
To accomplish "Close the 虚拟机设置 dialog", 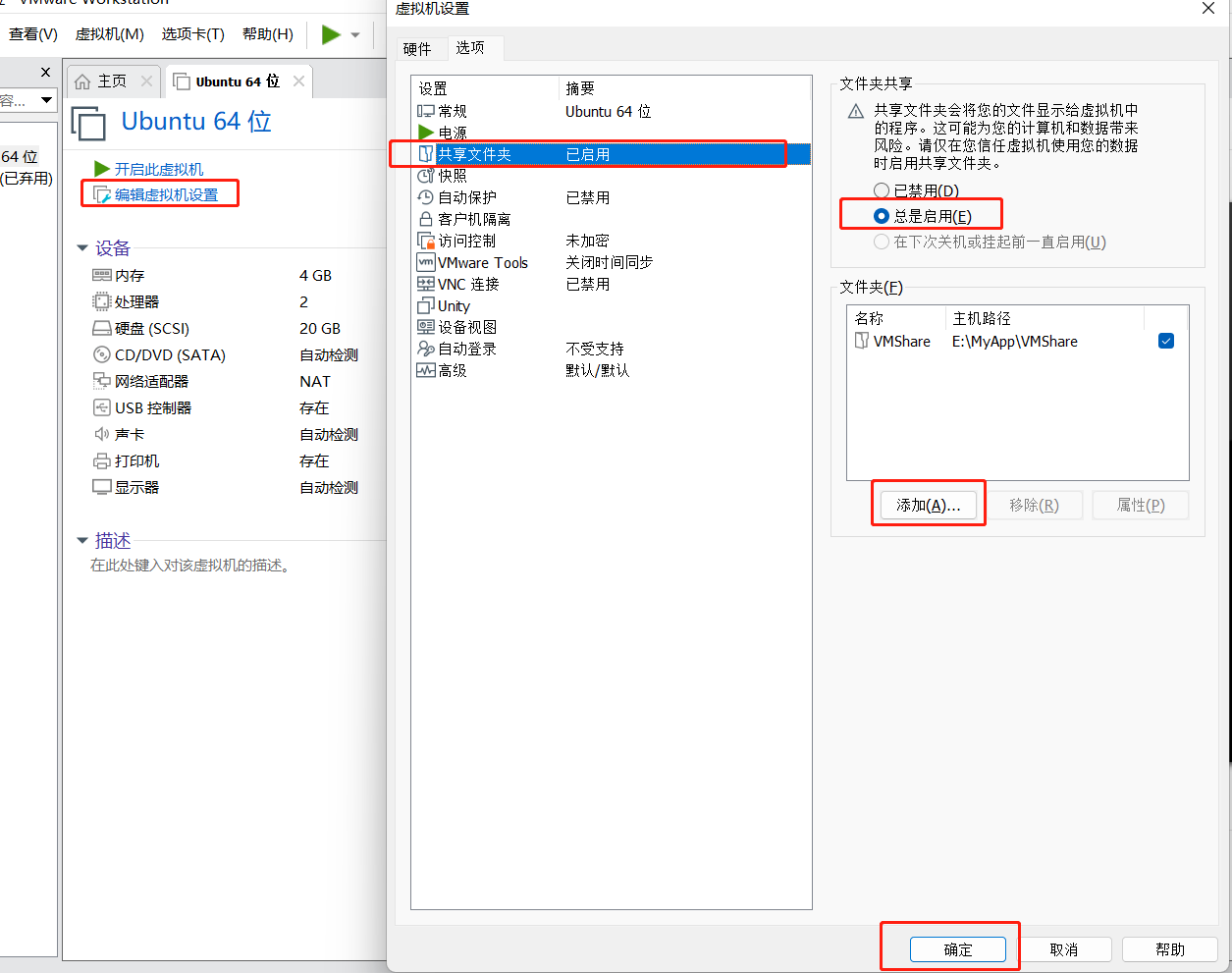I will tap(1208, 8).
